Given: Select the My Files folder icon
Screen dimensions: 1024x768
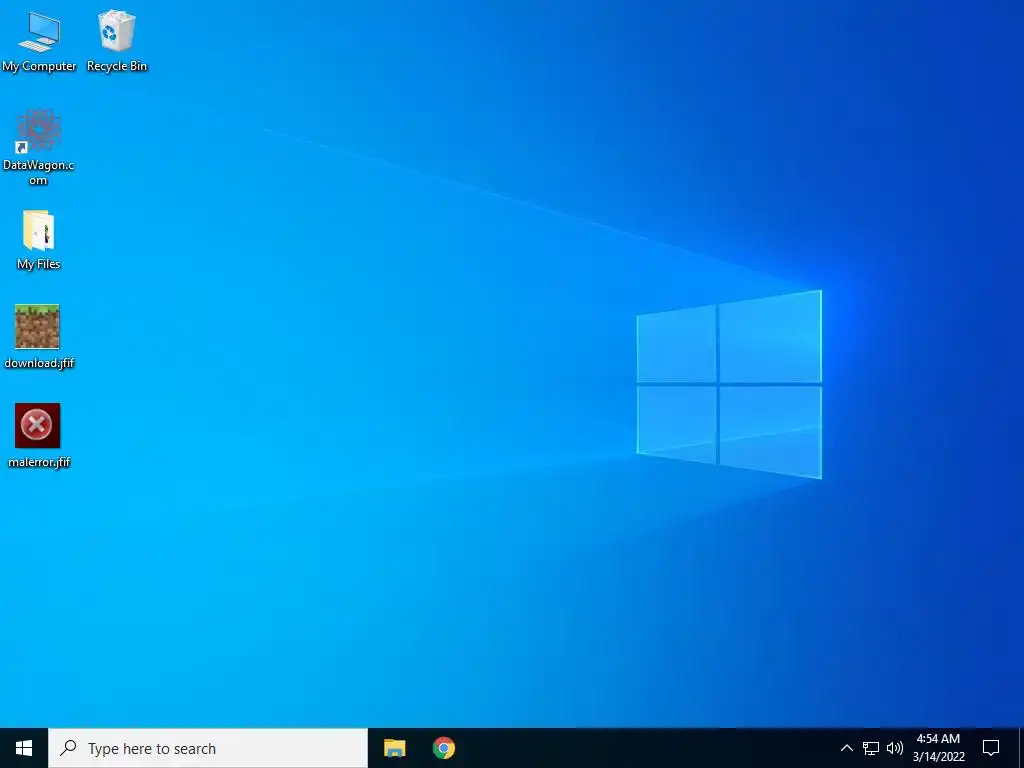Looking at the screenshot, I should click(39, 240).
